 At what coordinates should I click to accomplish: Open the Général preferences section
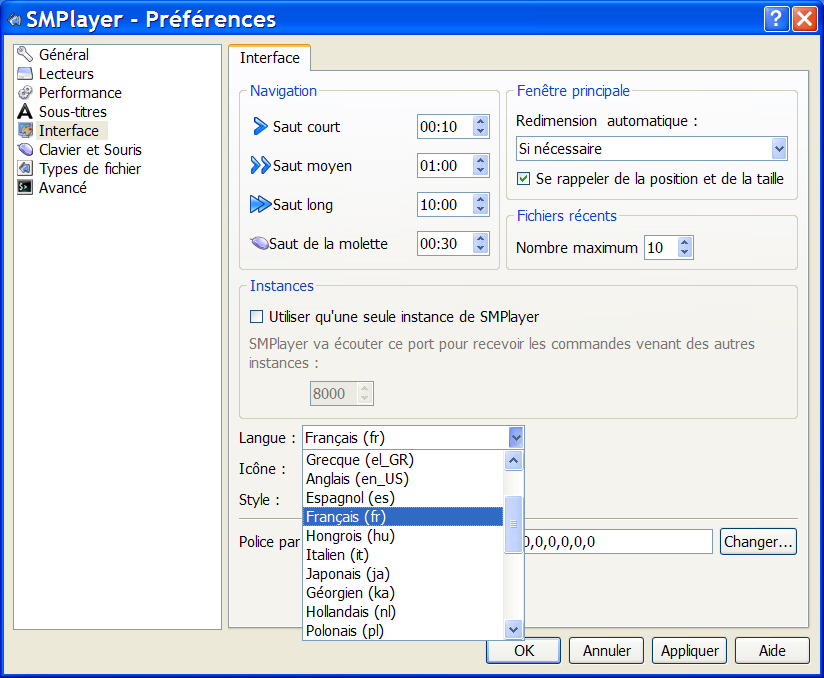64,54
